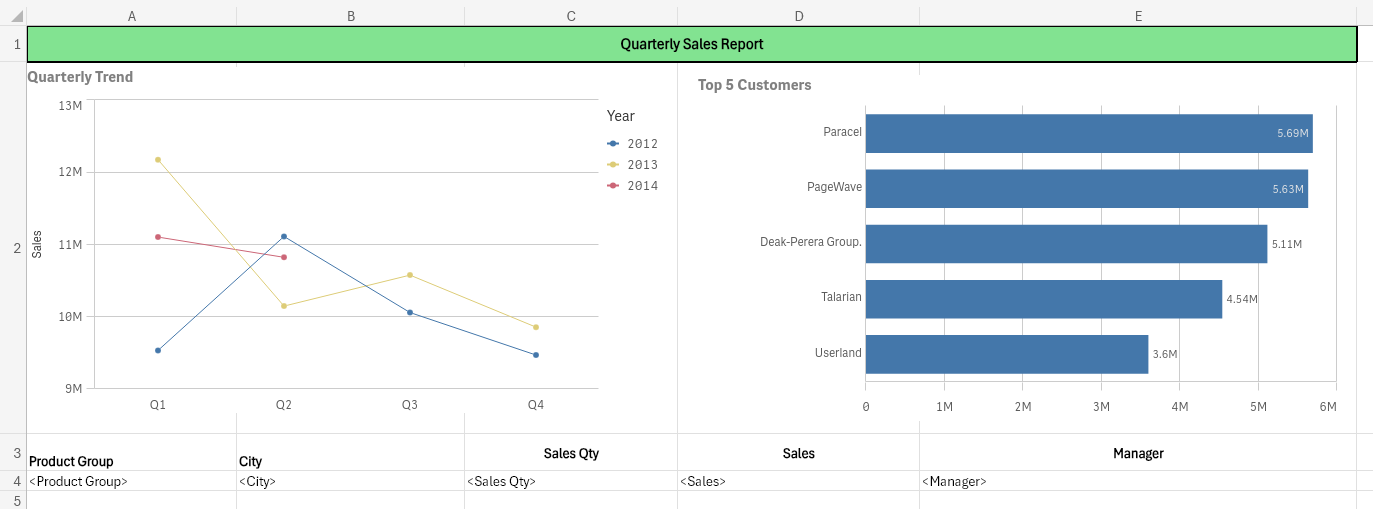This screenshot has height=509, width=1373.
Task: Select the <Product Group> placeholder cell
Action: coord(131,481)
